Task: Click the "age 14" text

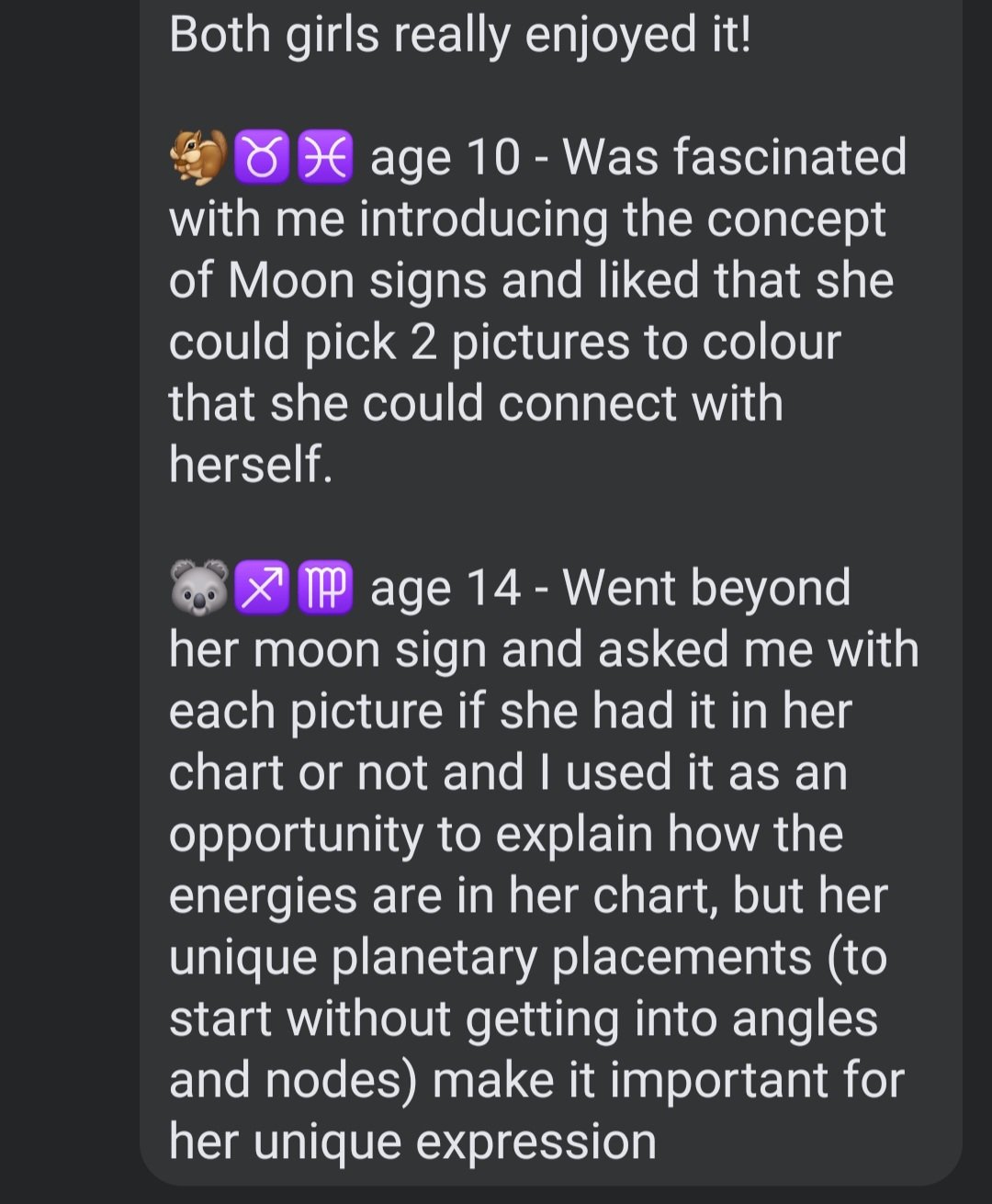Action: point(445,589)
